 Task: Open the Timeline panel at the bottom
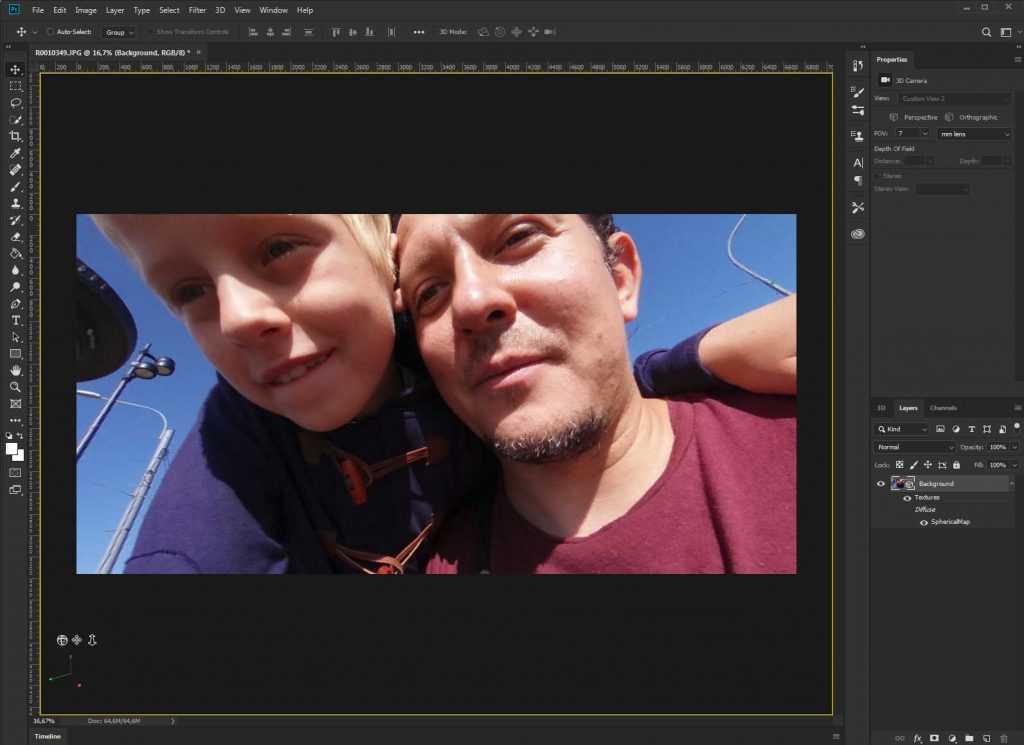tap(48, 736)
